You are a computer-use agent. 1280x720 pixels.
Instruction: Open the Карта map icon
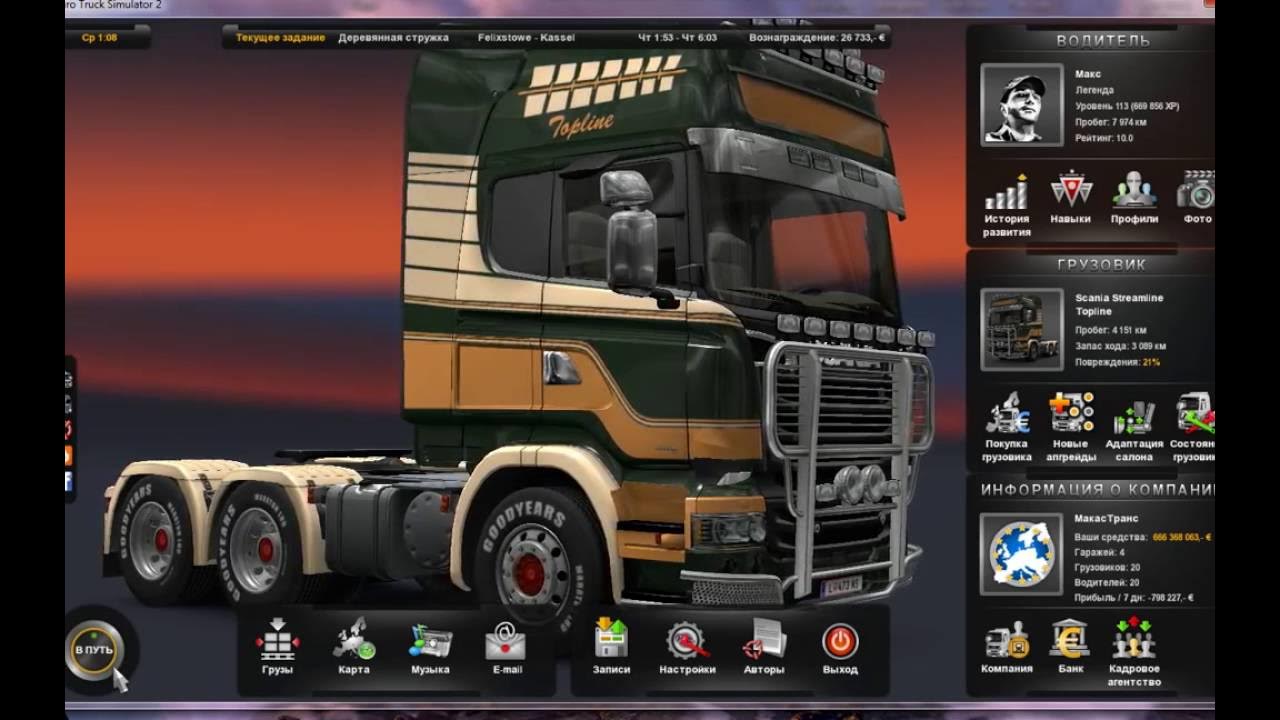pyautogui.click(x=353, y=640)
